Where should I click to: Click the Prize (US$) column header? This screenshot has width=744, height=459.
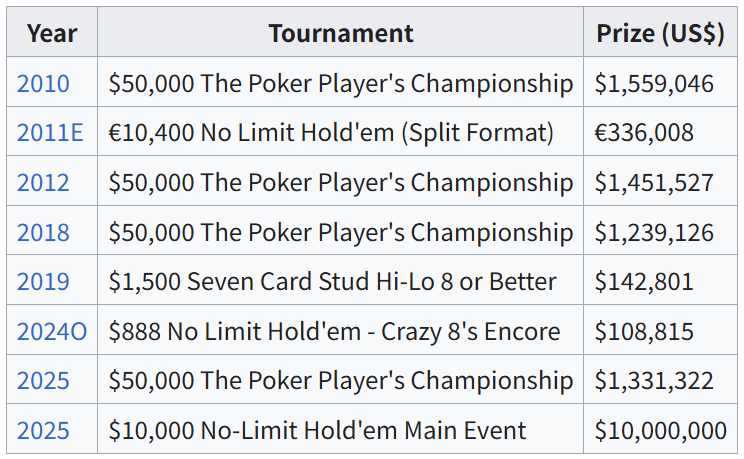coord(660,33)
